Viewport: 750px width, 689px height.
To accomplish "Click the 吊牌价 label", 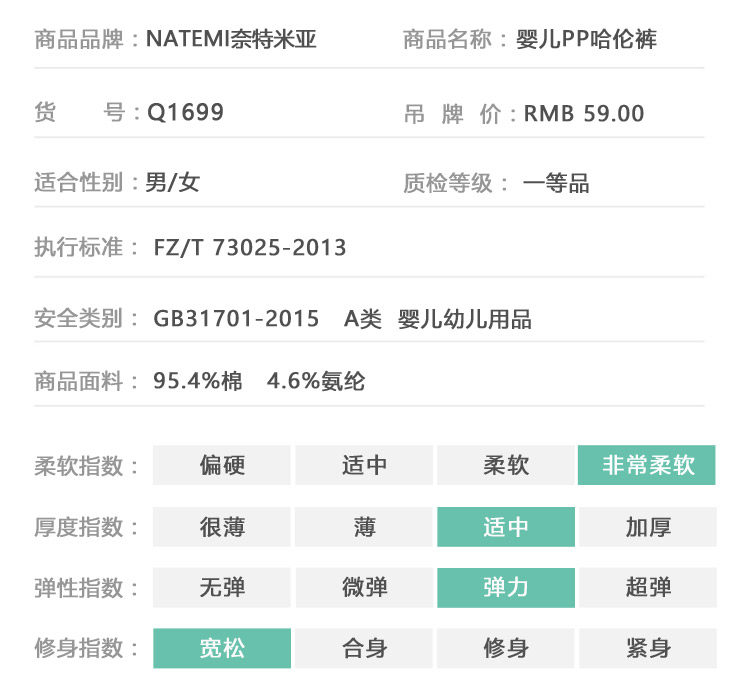I will (452, 114).
